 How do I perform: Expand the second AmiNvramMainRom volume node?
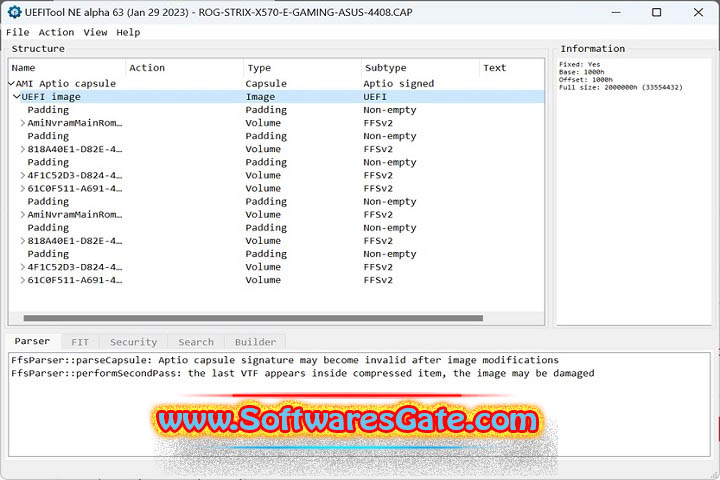(23, 215)
